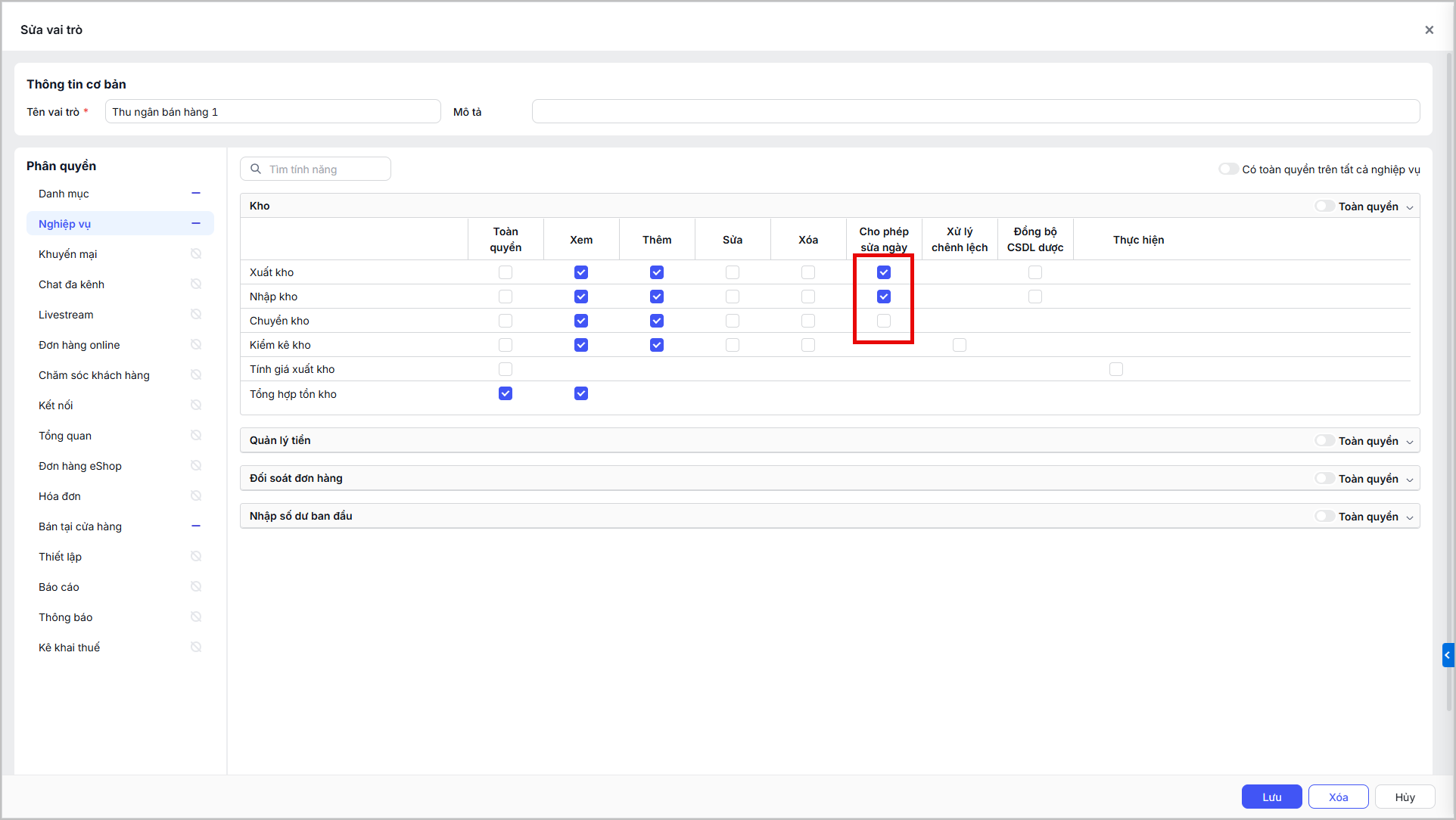
Task: Expand the Quản lý tiền section chevron
Action: [1410, 442]
